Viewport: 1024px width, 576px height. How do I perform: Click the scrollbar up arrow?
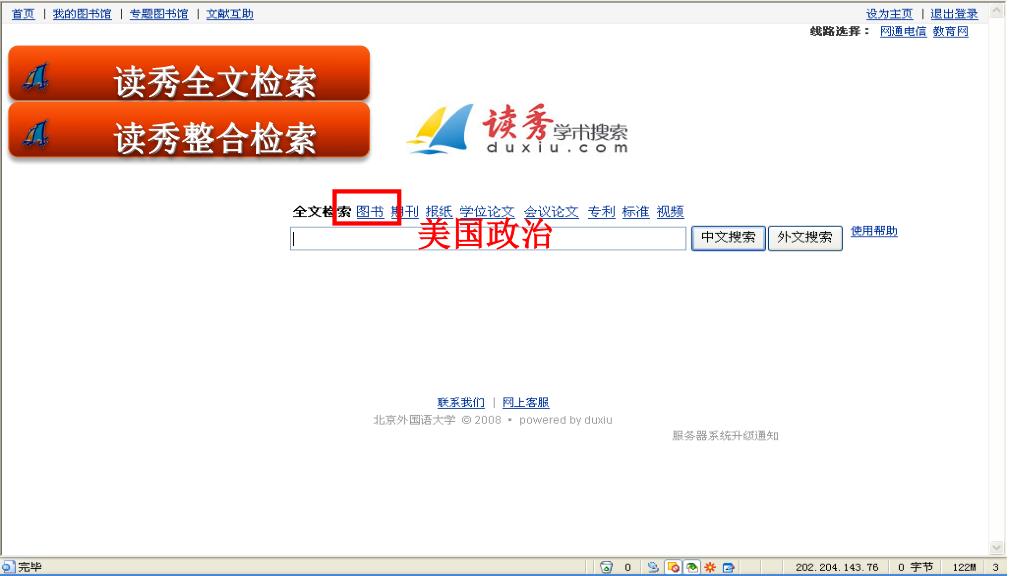coord(997,11)
